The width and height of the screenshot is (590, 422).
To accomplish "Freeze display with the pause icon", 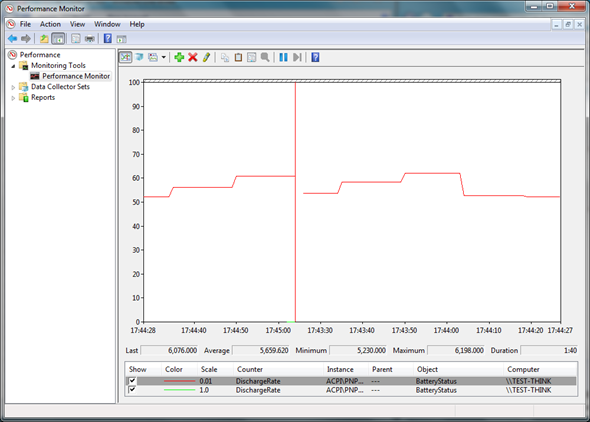I will click(x=283, y=57).
